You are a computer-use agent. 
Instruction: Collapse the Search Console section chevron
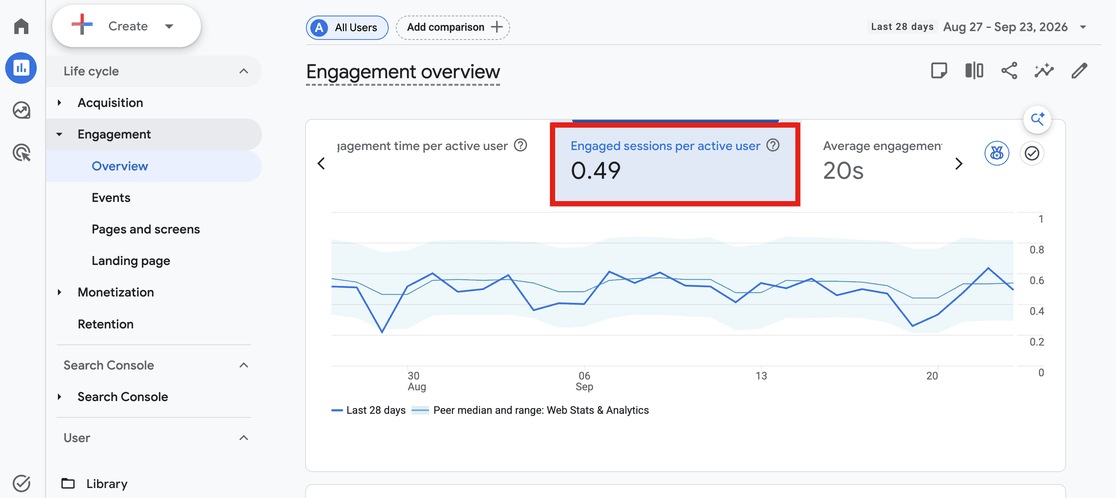[243, 365]
